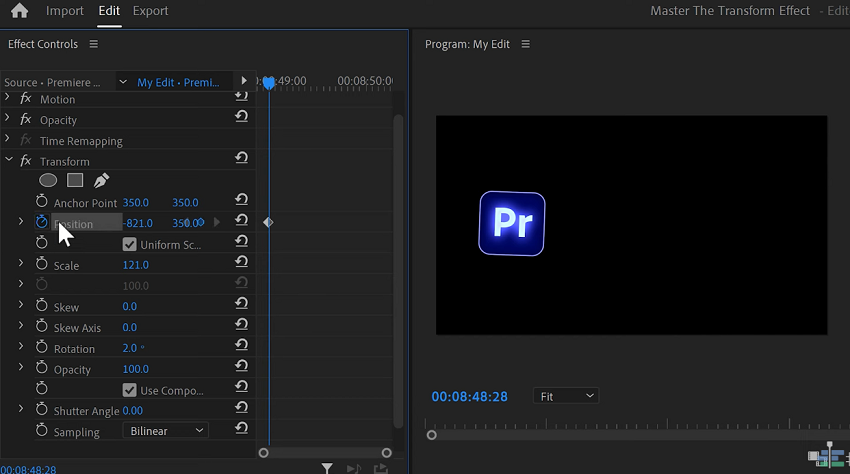Open the Source clip dropdown chevron
This screenshot has width=850, height=474.
point(123,82)
